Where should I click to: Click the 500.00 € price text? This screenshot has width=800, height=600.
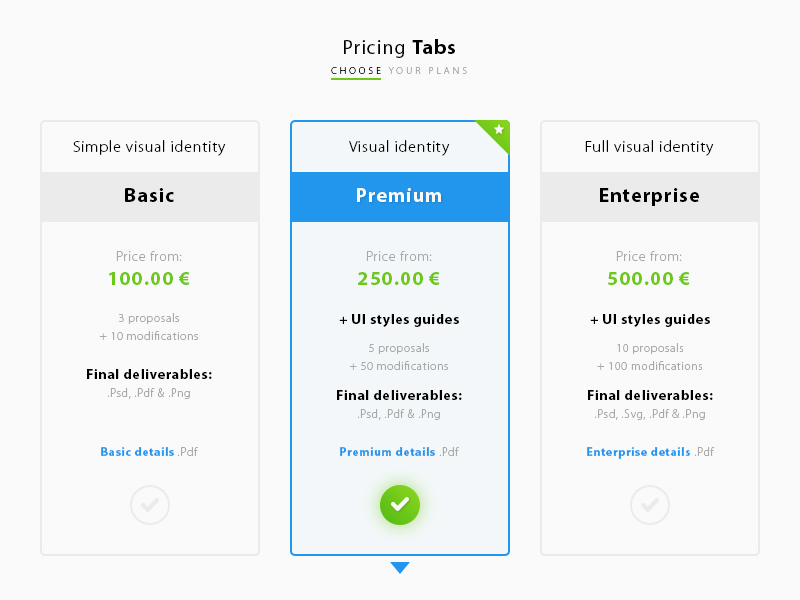(x=649, y=279)
